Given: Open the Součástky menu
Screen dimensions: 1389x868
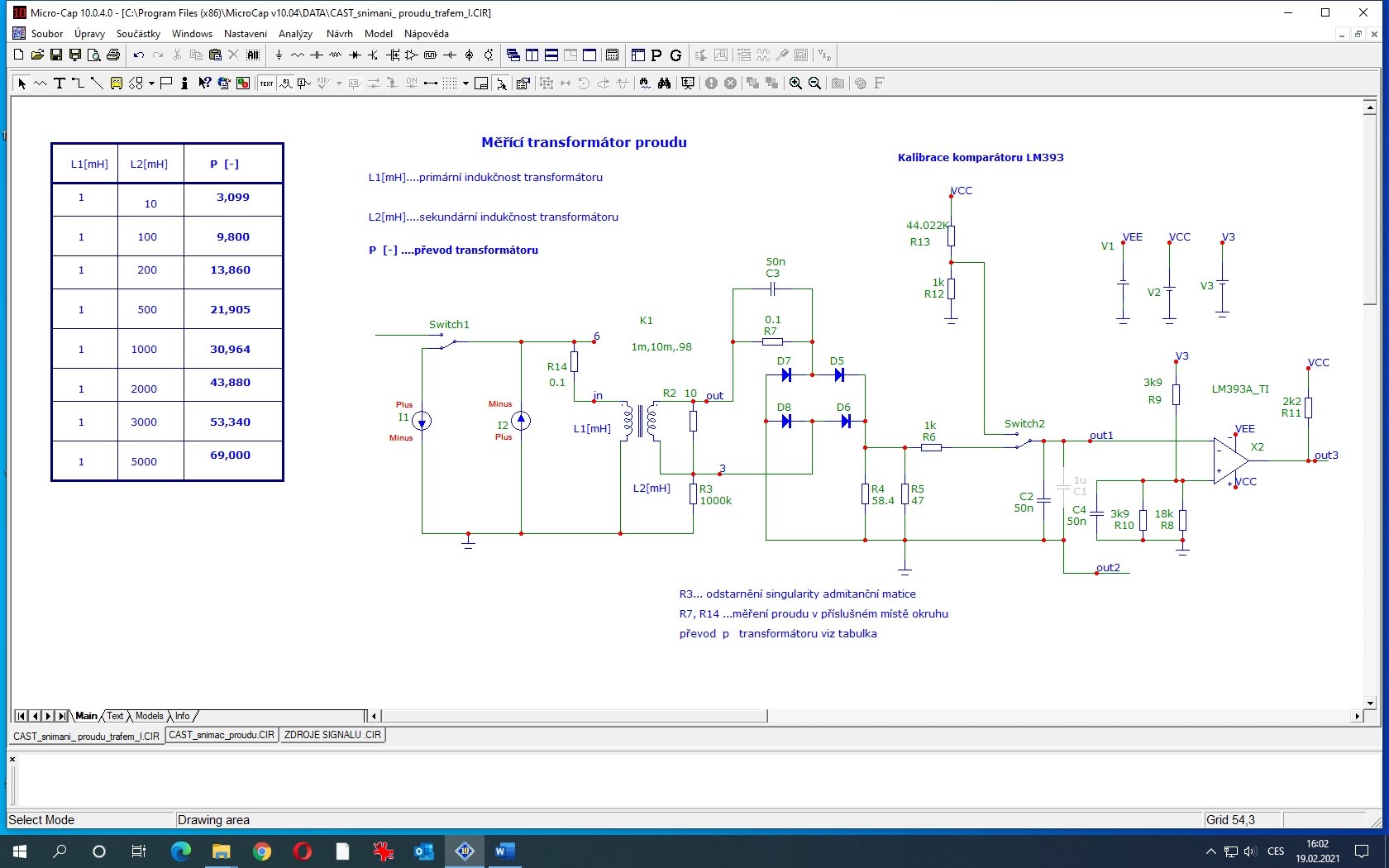Looking at the screenshot, I should click(138, 34).
